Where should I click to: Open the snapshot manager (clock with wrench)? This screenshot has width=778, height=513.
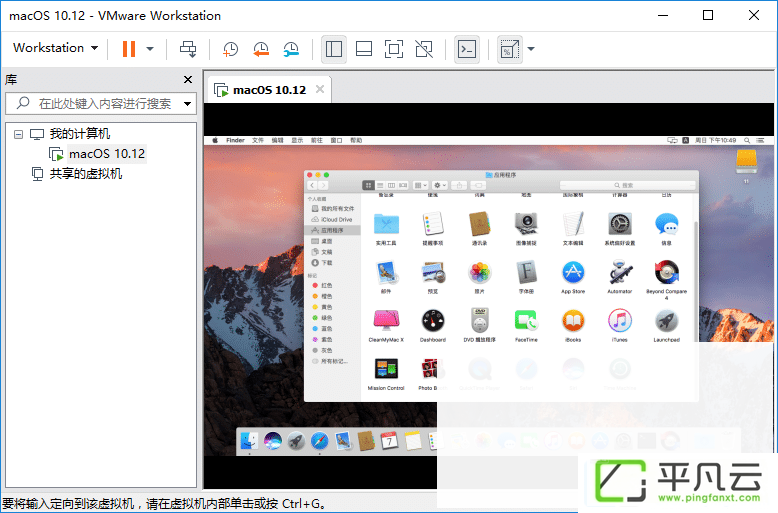coord(291,49)
